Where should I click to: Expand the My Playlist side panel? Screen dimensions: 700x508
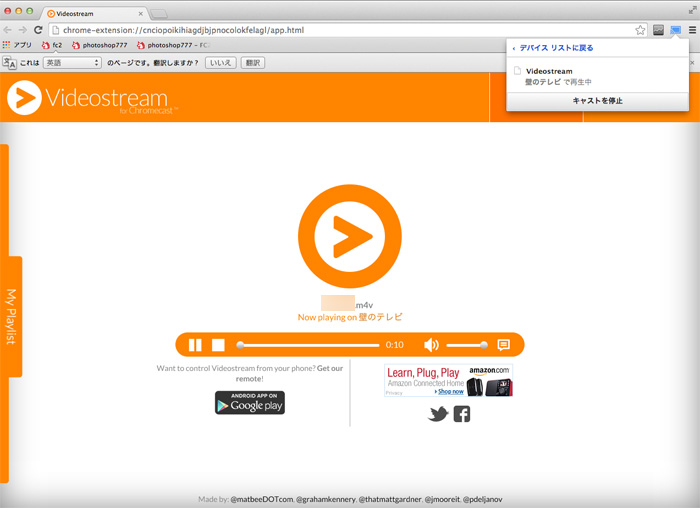[12, 317]
